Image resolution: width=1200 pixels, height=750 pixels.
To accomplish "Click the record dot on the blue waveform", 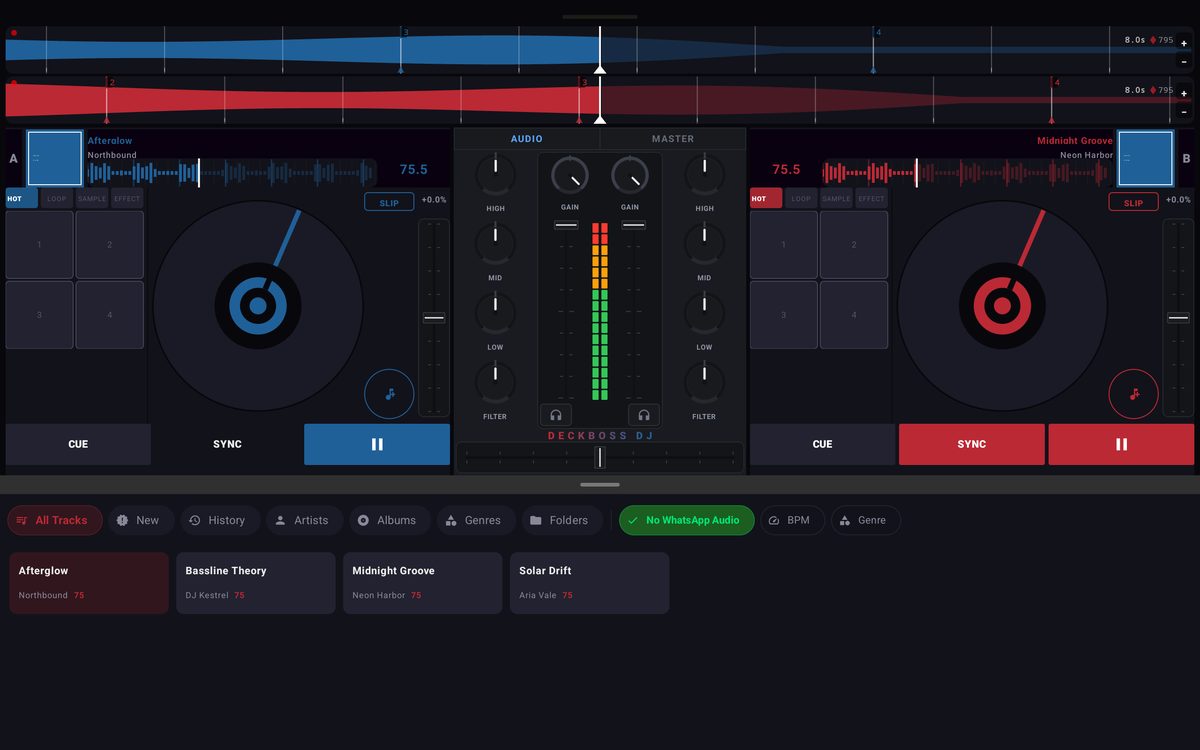I will [x=13, y=33].
